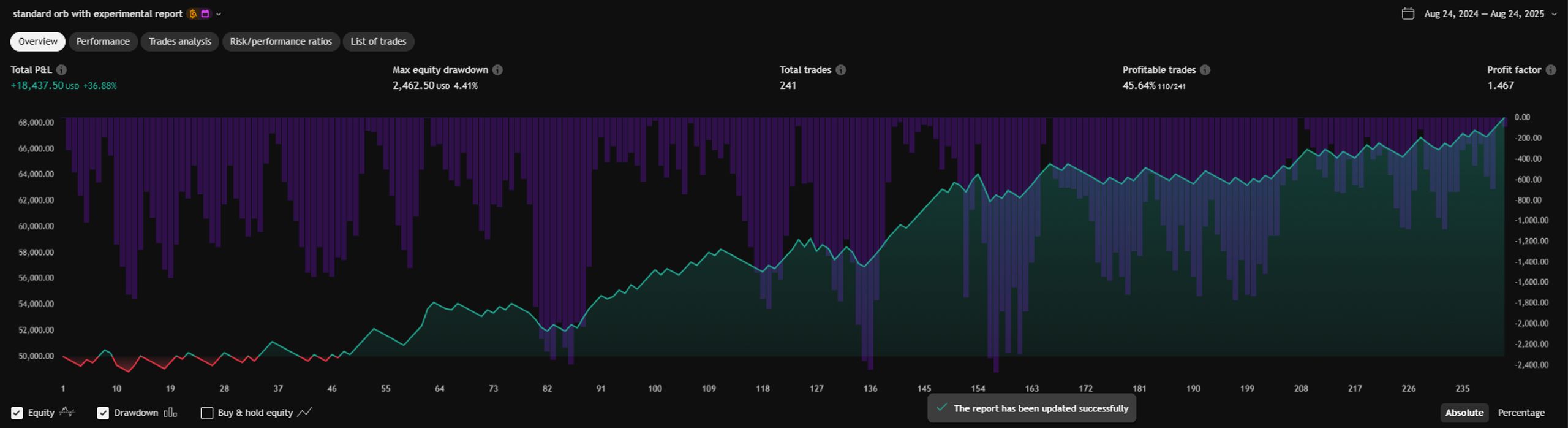
Task: Open the info icon next to Max equity drawdown
Action: 497,70
